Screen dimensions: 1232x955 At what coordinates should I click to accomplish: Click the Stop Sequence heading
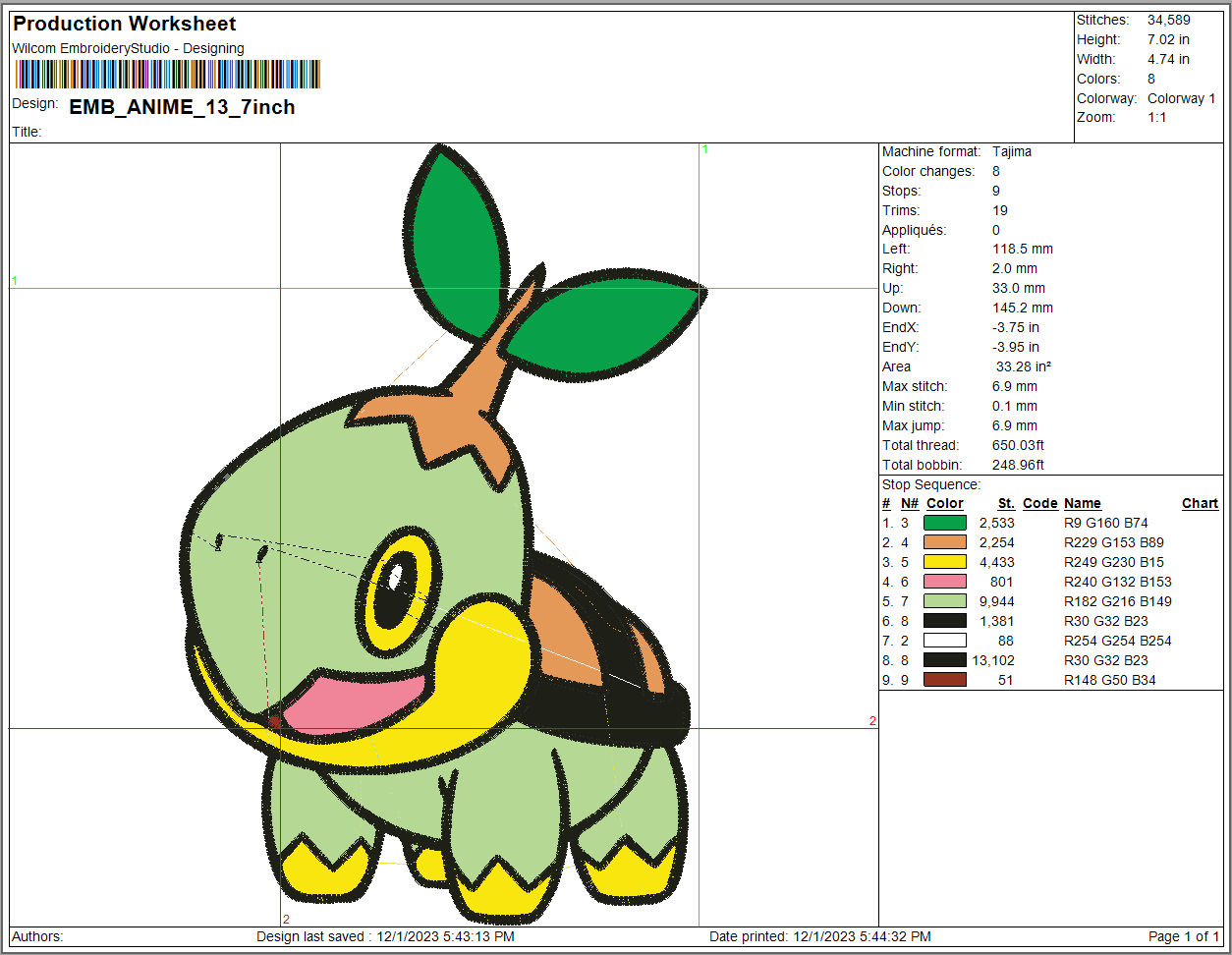(930, 484)
